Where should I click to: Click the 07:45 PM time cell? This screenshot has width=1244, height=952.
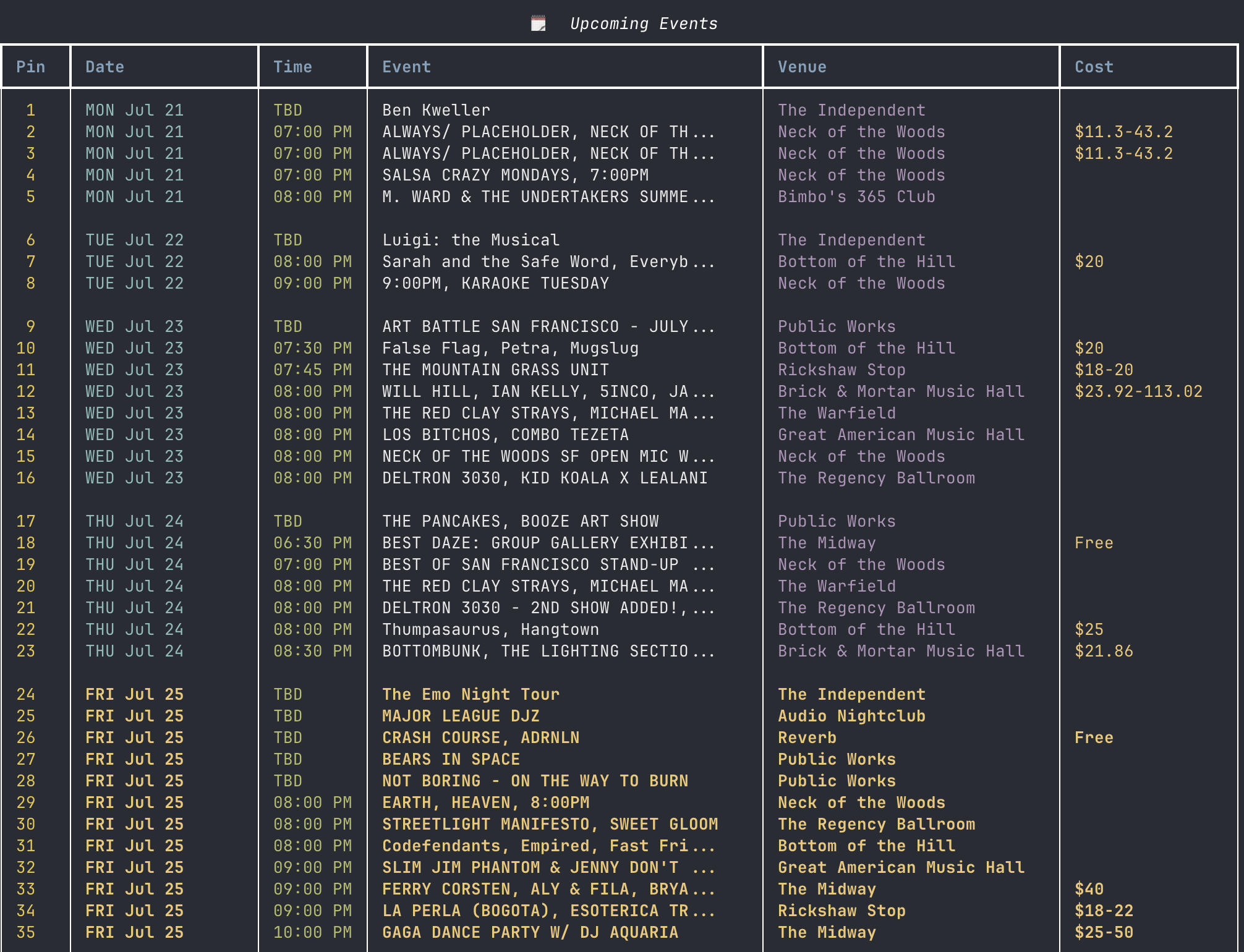312,370
